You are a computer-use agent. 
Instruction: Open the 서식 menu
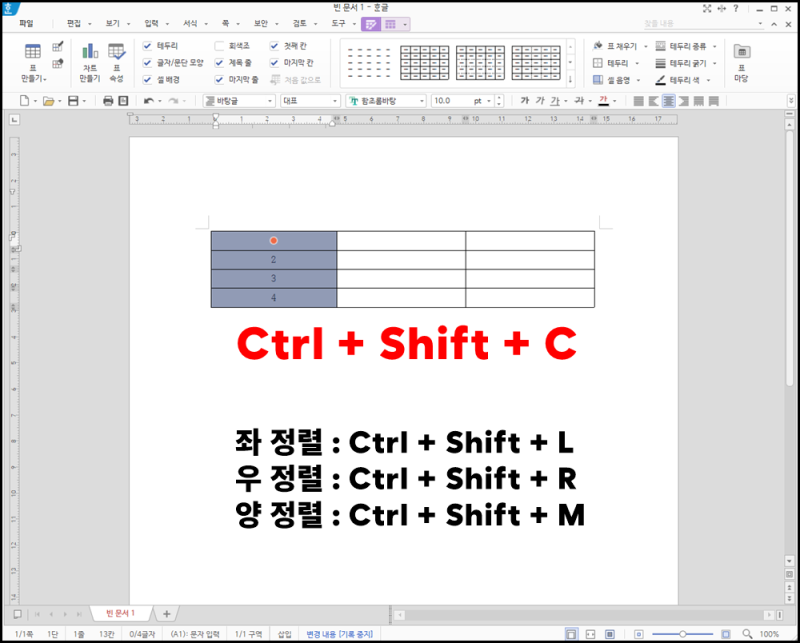(x=190, y=26)
